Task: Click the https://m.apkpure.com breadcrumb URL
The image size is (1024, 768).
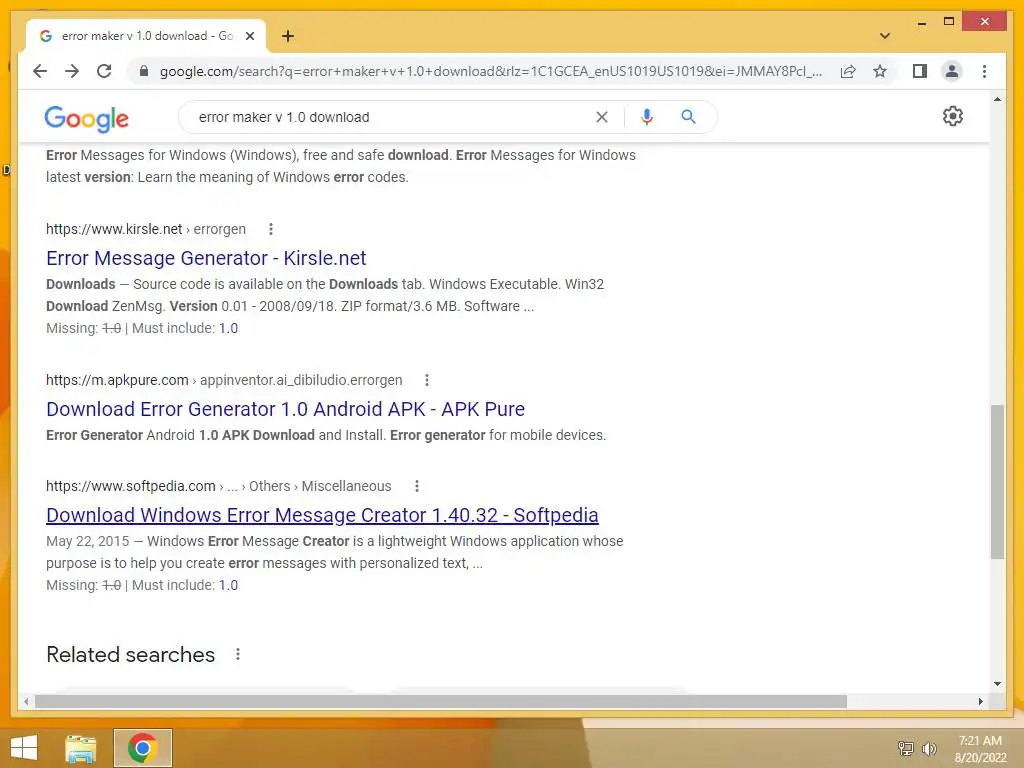Action: [117, 380]
